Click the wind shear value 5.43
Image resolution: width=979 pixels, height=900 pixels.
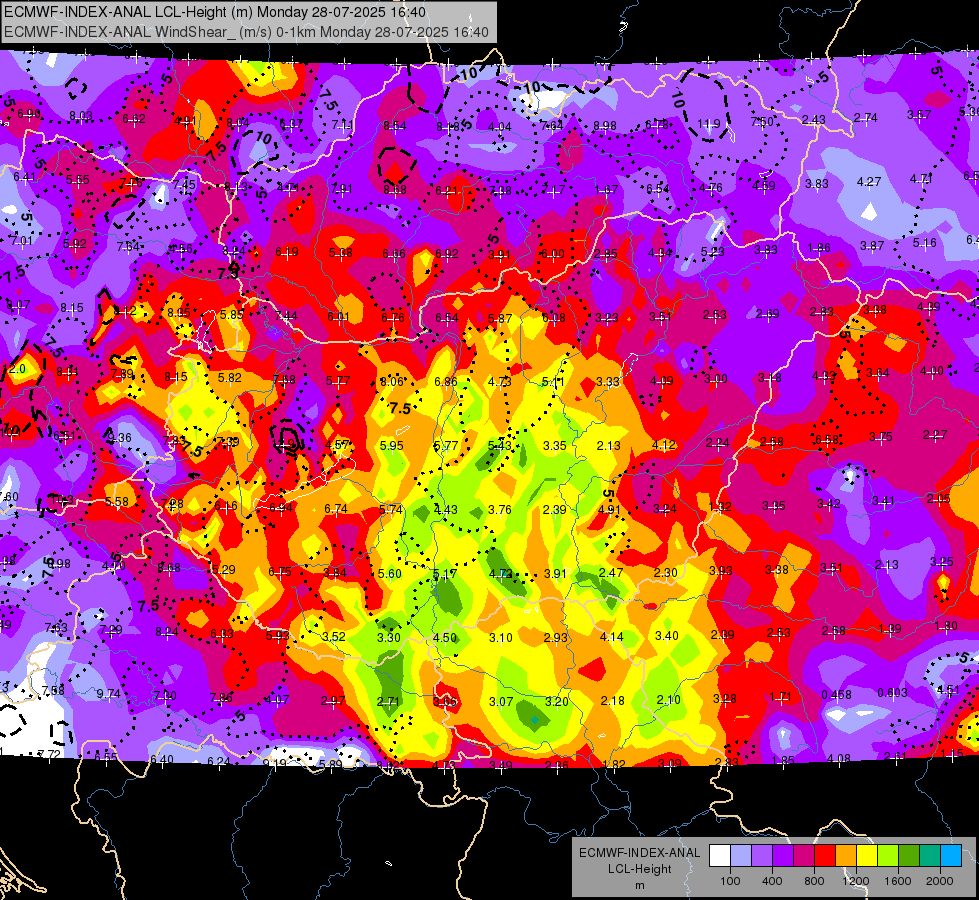(x=499, y=445)
